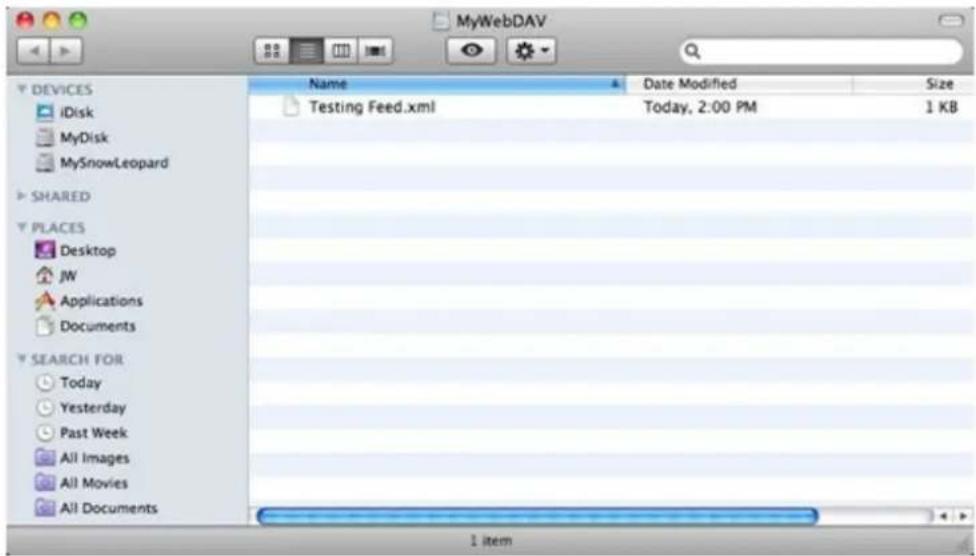Click the MyWebDAV title proxy icon

click(x=441, y=21)
